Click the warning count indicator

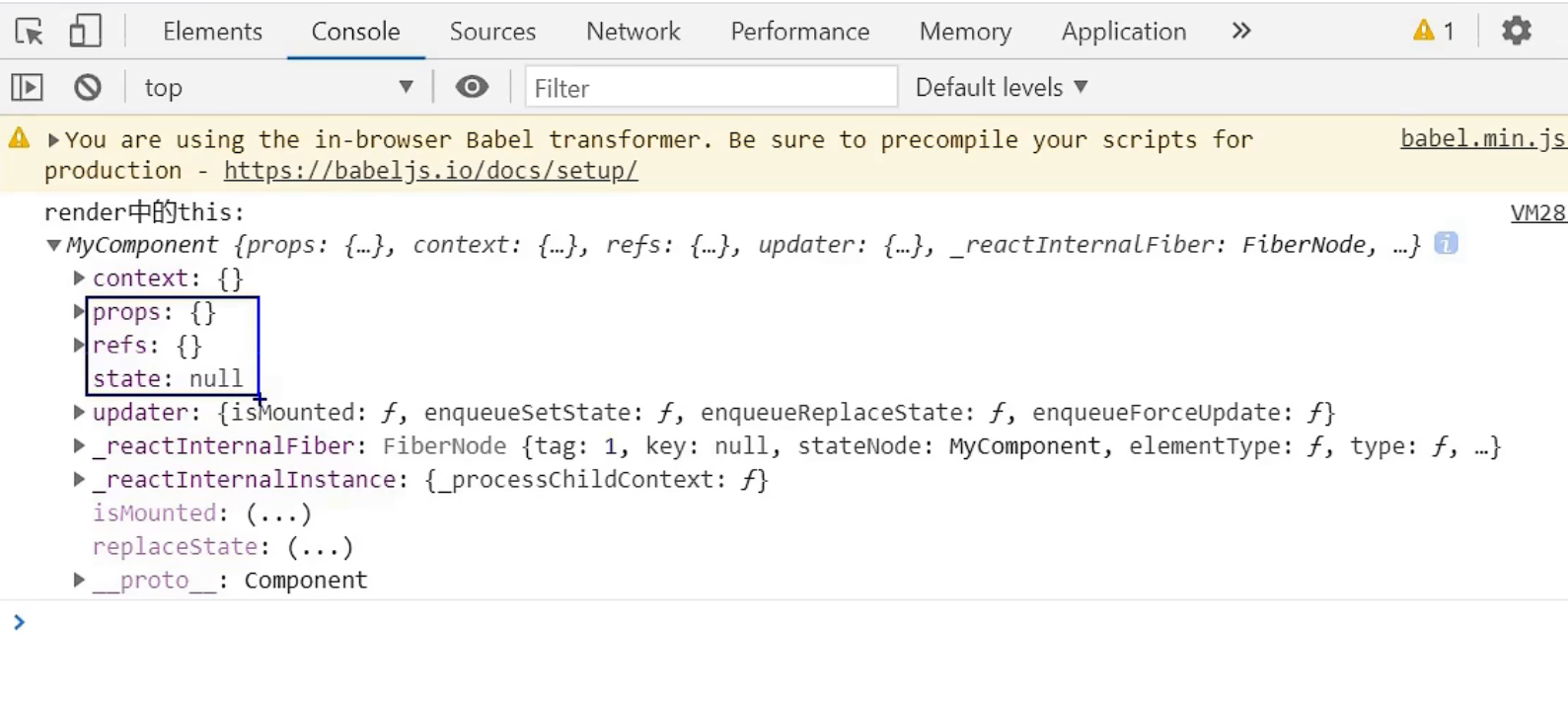point(1434,31)
